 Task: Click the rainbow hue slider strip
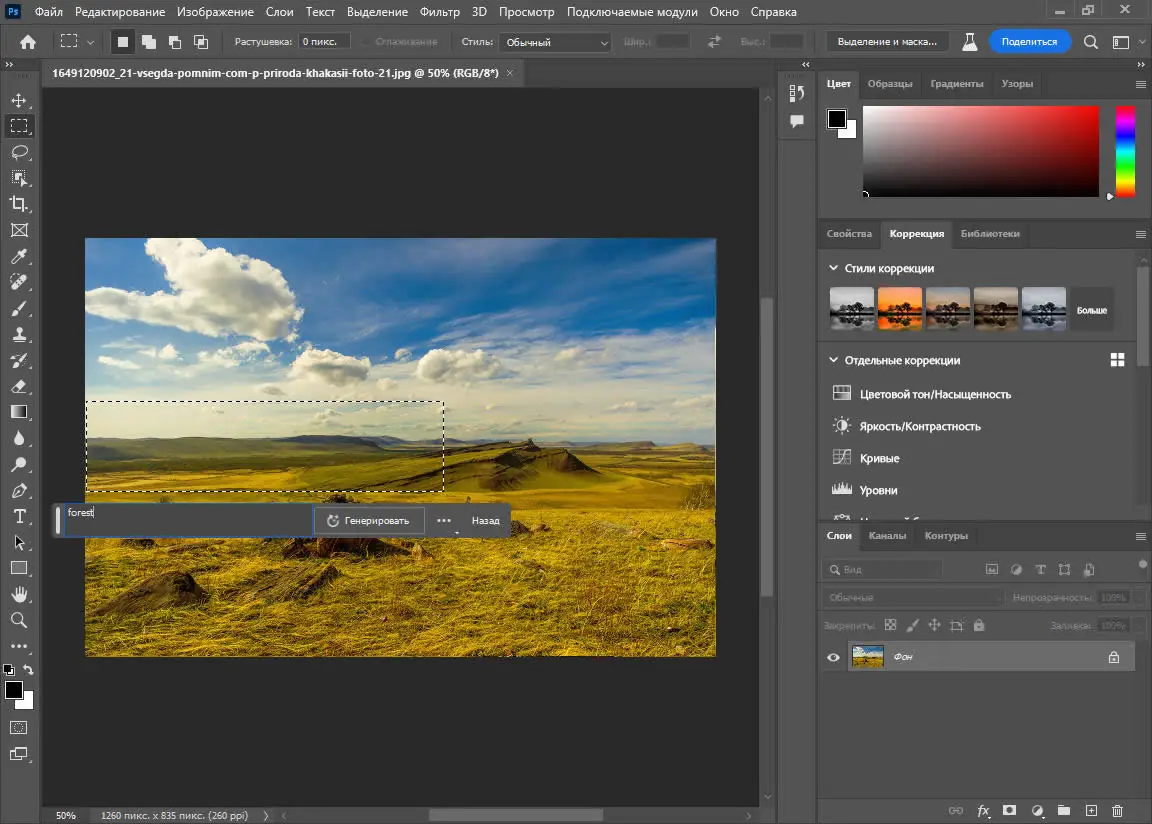(x=1125, y=151)
